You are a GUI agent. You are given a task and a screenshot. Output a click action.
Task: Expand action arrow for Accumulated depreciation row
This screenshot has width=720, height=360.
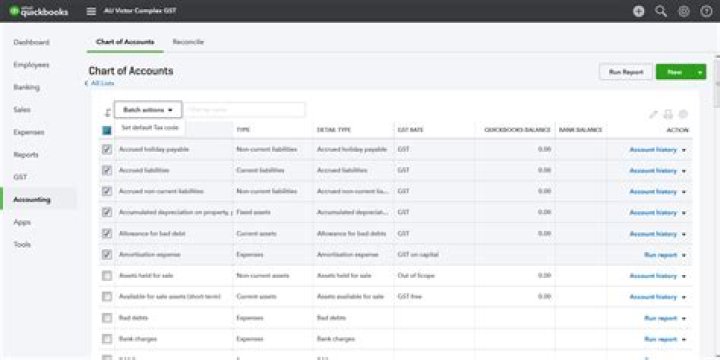click(x=684, y=213)
